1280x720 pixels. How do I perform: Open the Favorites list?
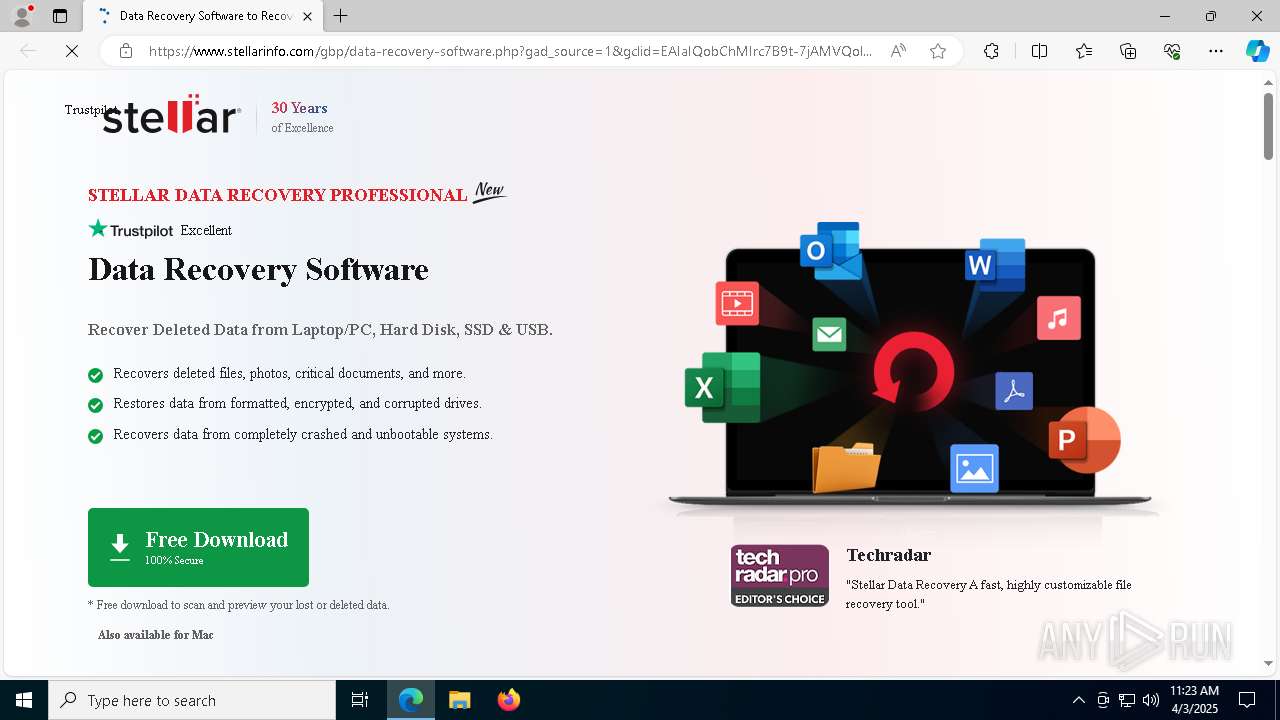(x=1084, y=51)
